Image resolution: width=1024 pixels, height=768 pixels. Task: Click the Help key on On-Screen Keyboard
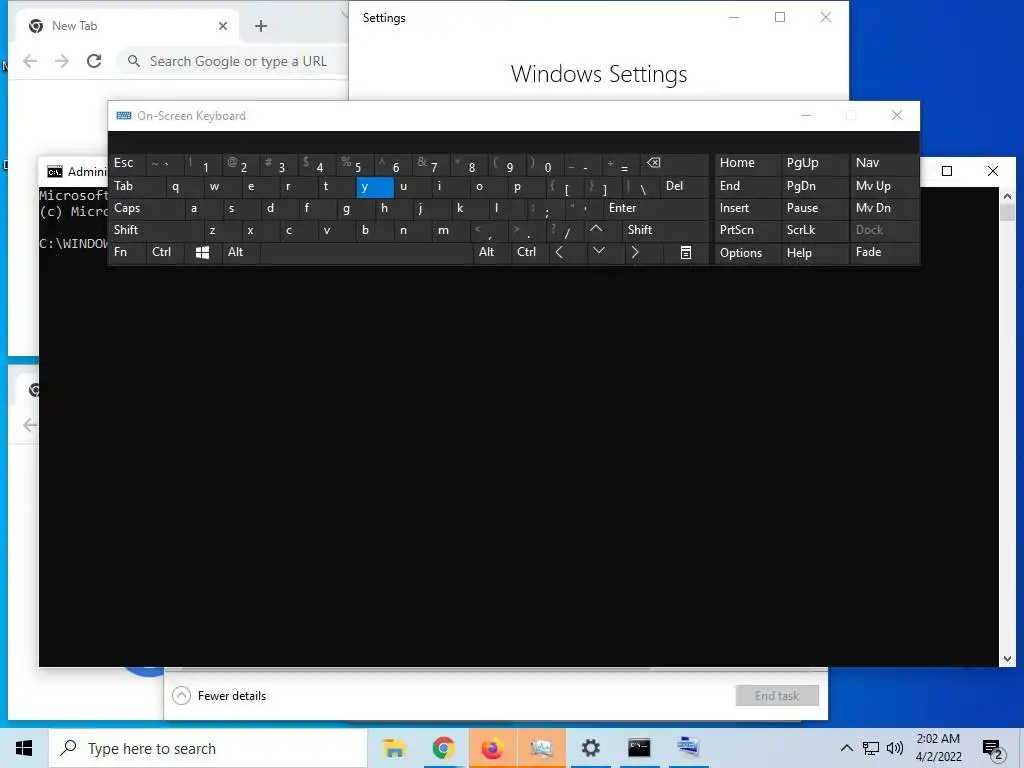pyautogui.click(x=814, y=253)
